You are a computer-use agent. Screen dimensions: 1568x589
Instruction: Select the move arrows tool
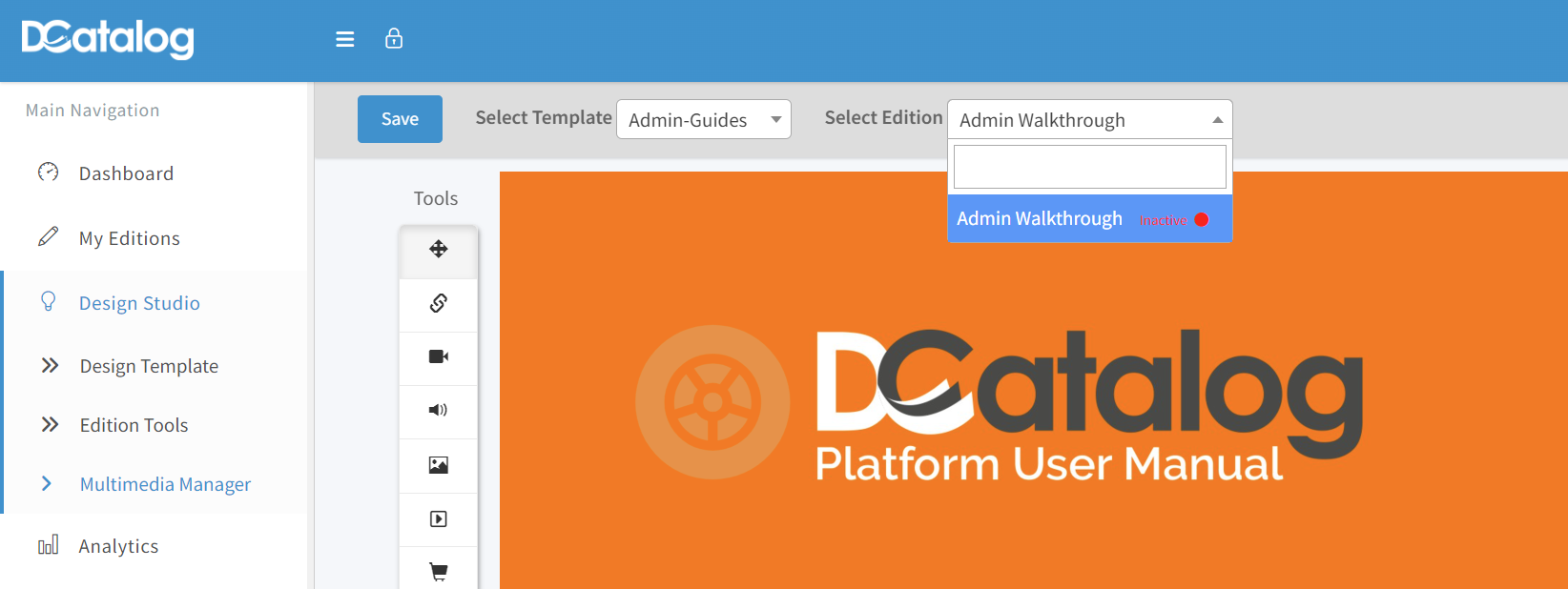point(439,250)
